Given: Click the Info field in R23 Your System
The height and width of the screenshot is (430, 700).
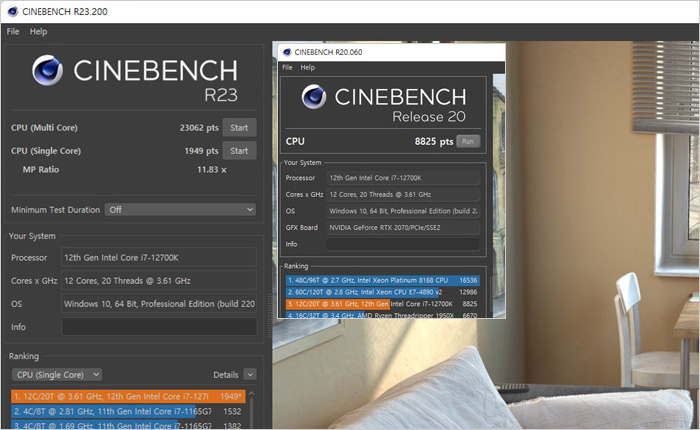Looking at the screenshot, I should 159,327.
